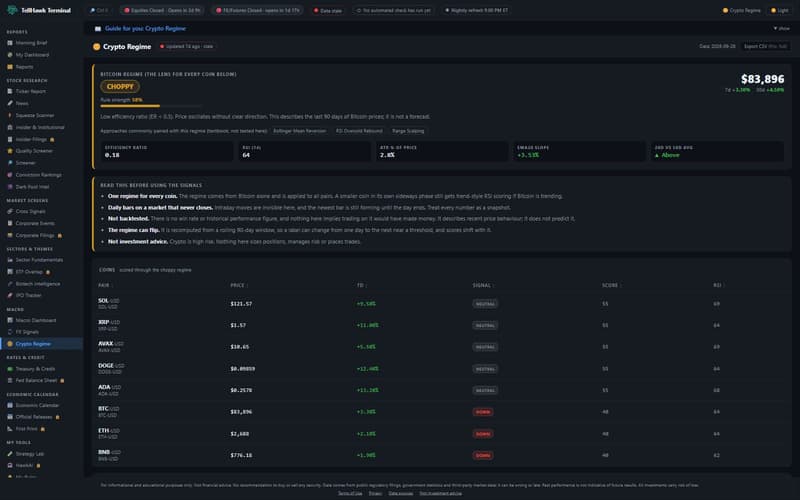Open ETF Overlap page

[x=29, y=272]
